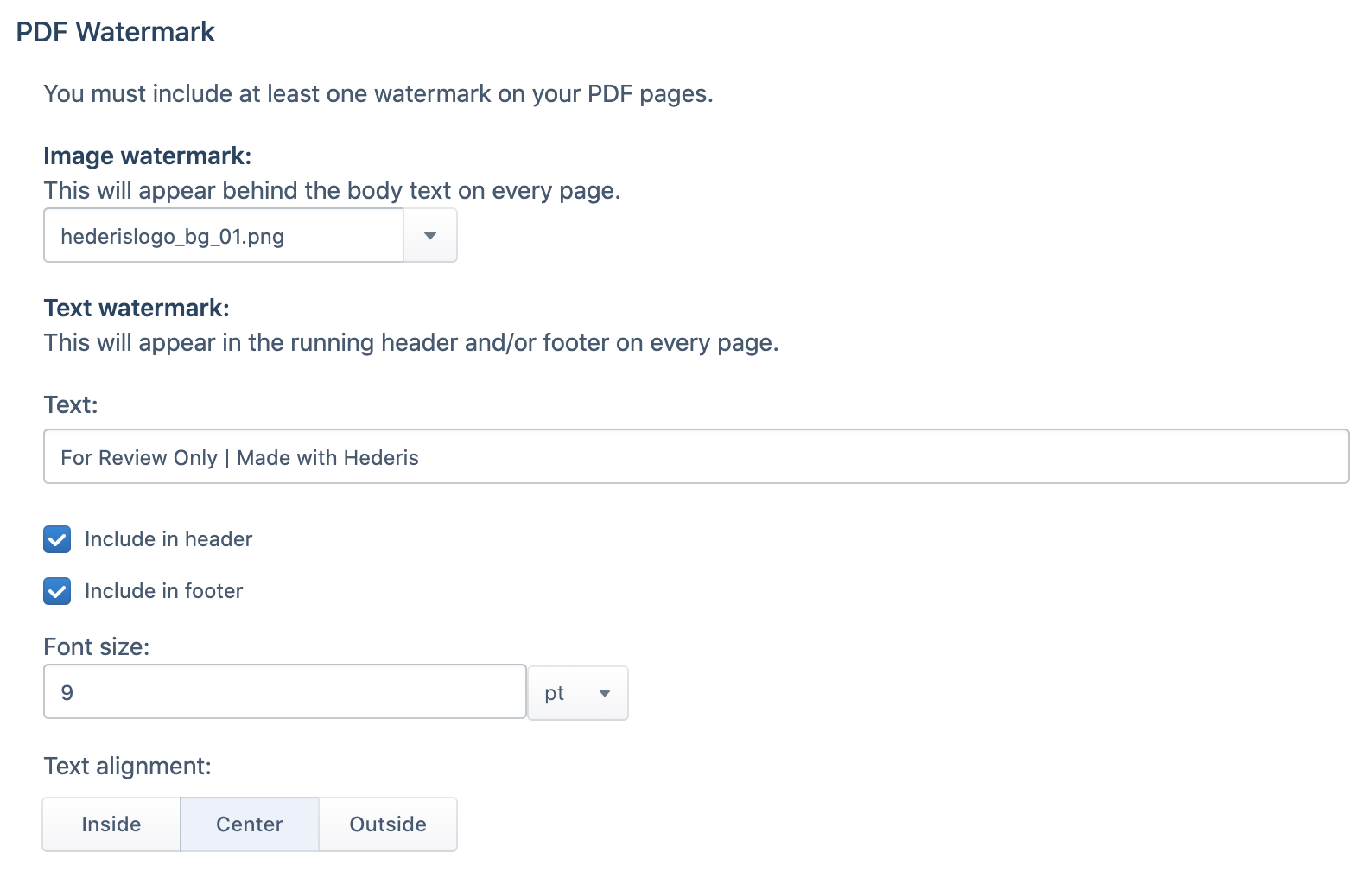Click the PDF Watermark section title
This screenshot has height=878, width=1372.
[116, 32]
